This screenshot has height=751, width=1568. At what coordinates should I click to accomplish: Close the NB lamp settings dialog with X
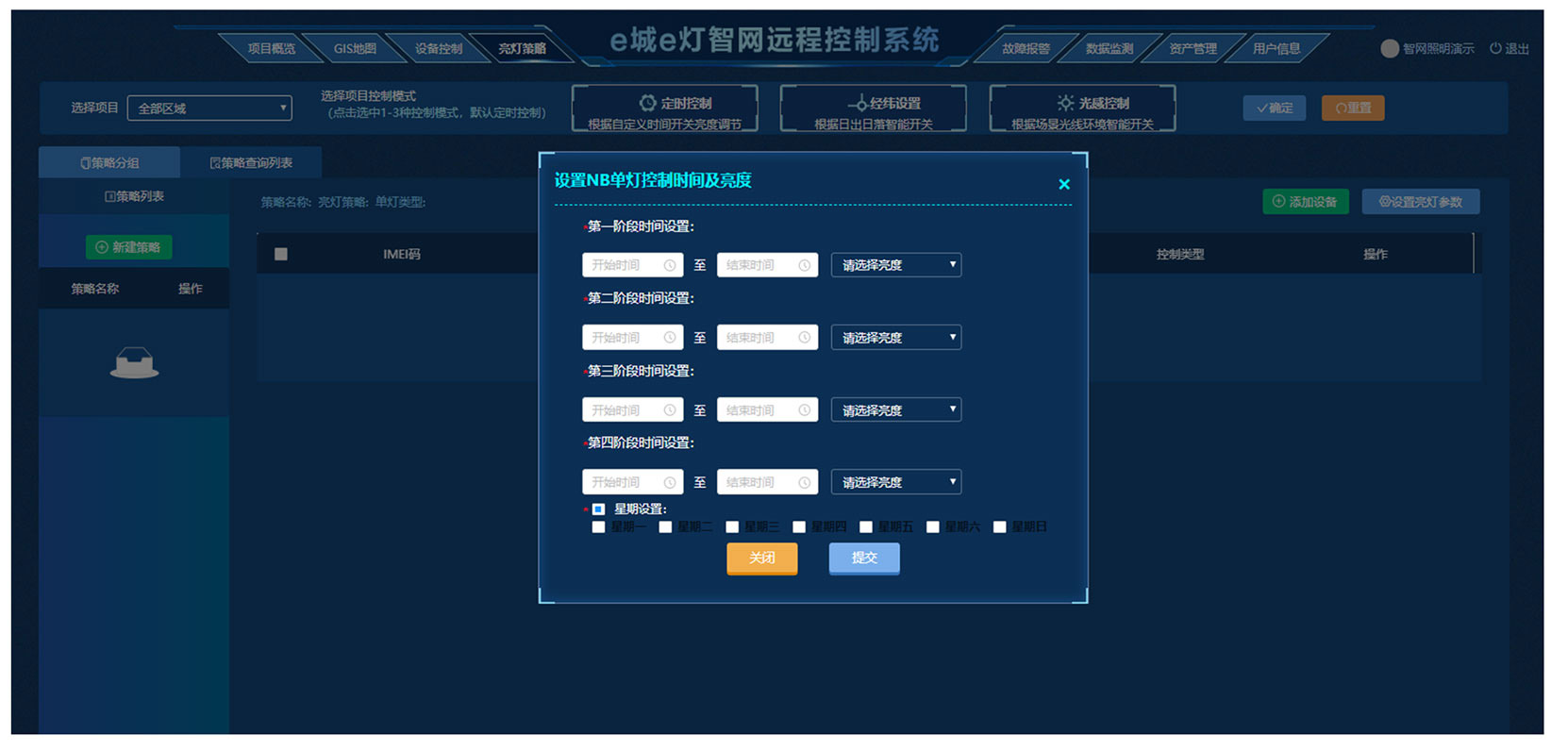click(1064, 184)
